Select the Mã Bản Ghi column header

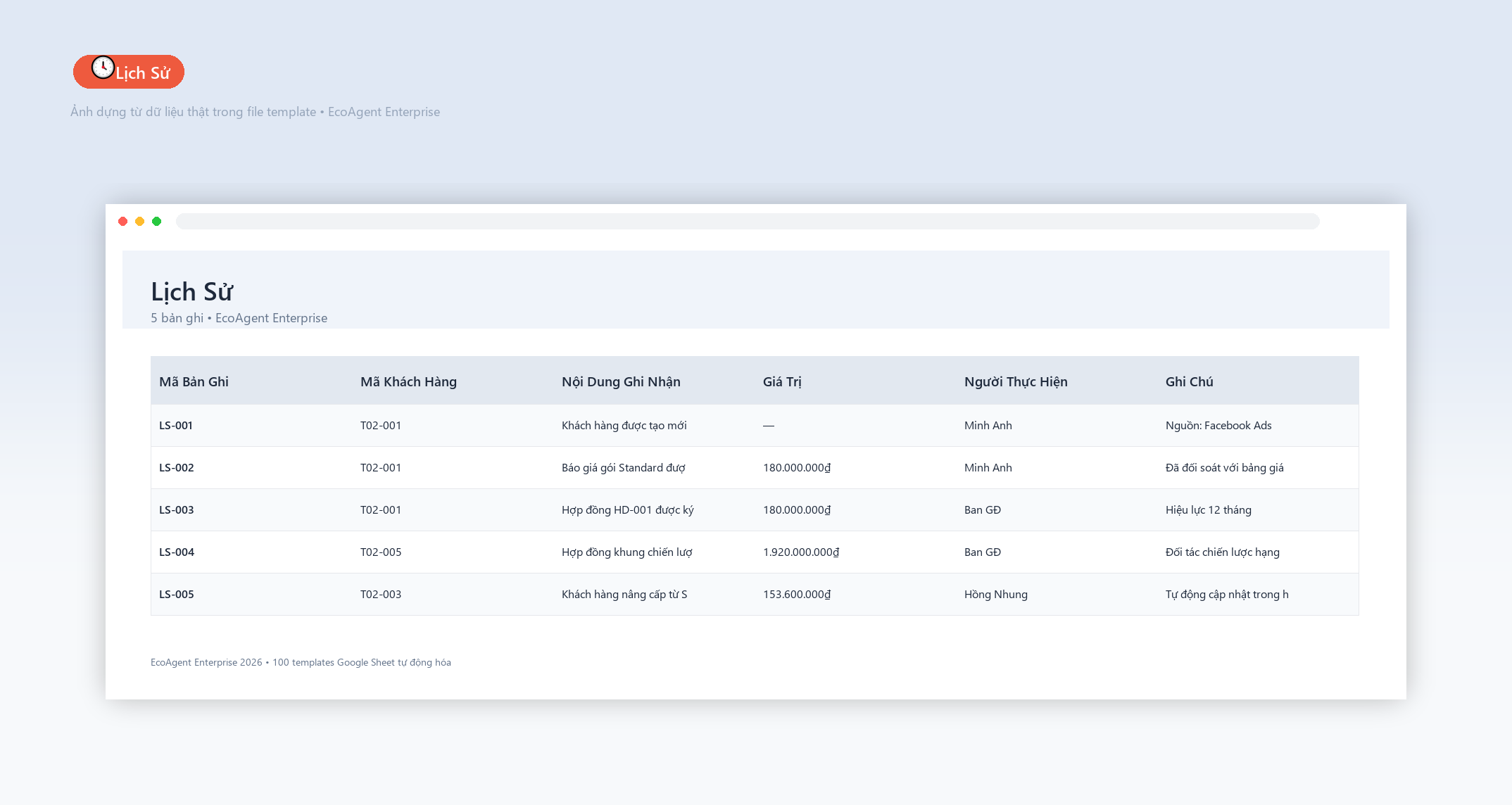point(194,381)
